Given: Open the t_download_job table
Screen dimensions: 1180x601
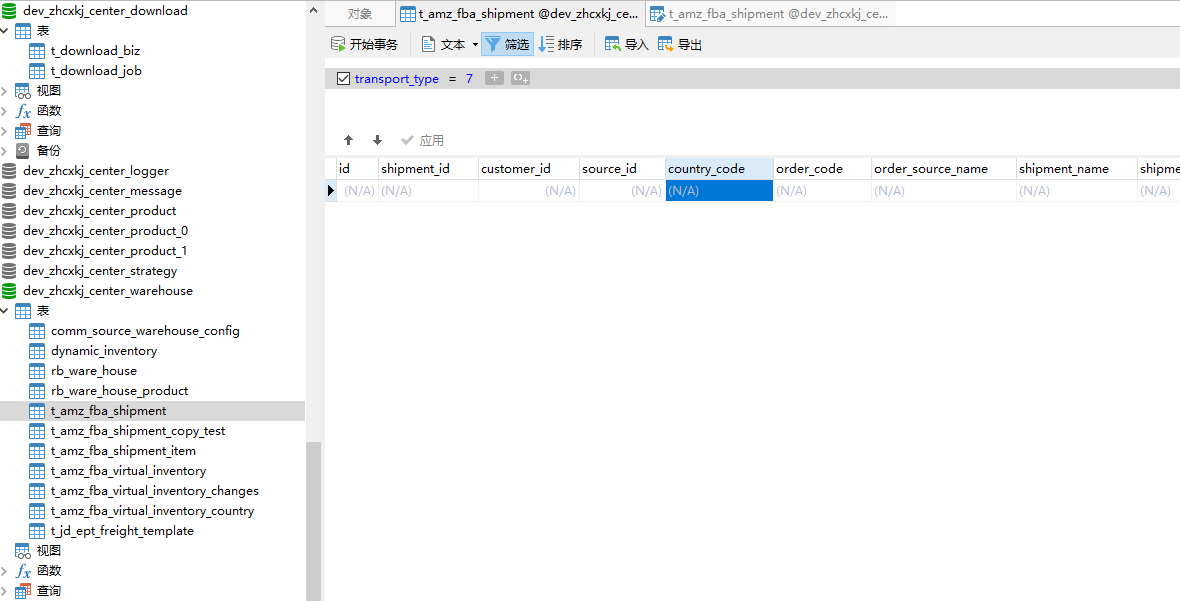Looking at the screenshot, I should tap(96, 71).
